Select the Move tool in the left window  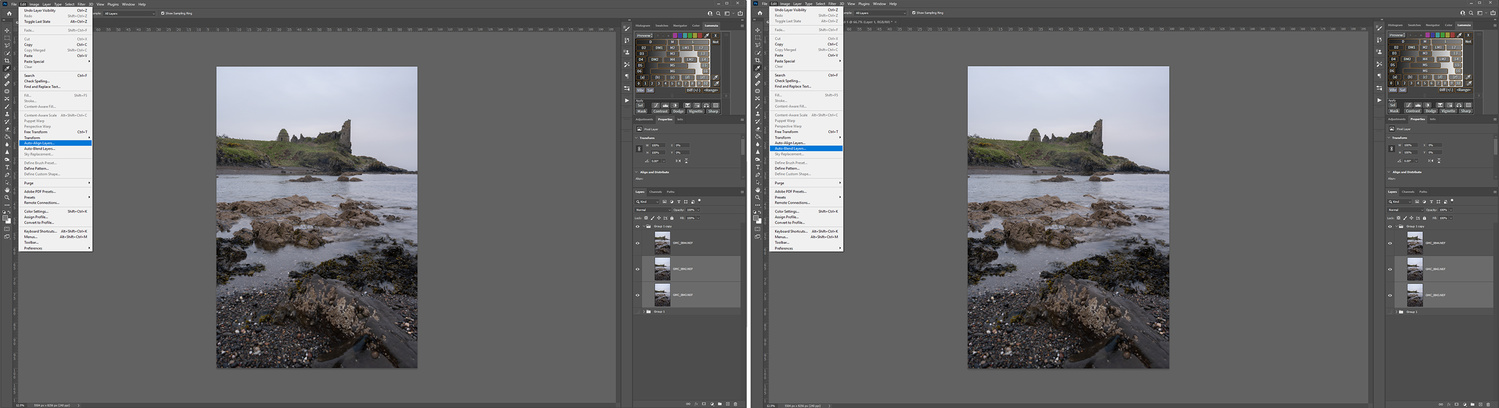(x=6, y=30)
